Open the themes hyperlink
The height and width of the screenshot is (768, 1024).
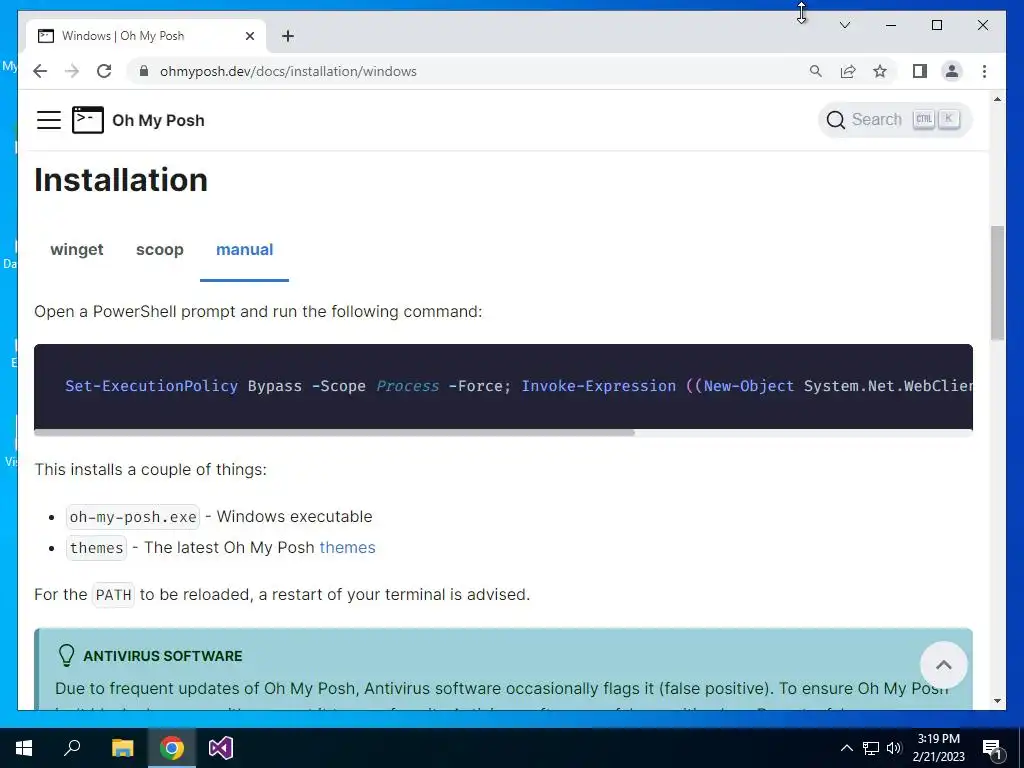[x=347, y=547]
